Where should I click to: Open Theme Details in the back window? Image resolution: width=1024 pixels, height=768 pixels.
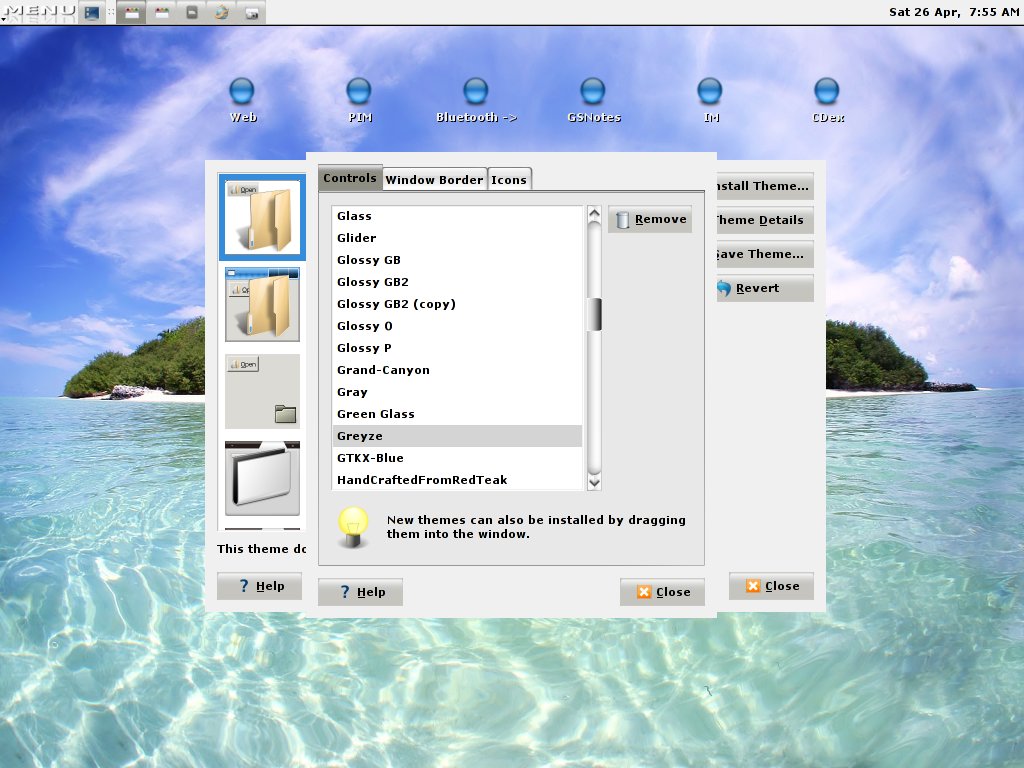coord(765,220)
